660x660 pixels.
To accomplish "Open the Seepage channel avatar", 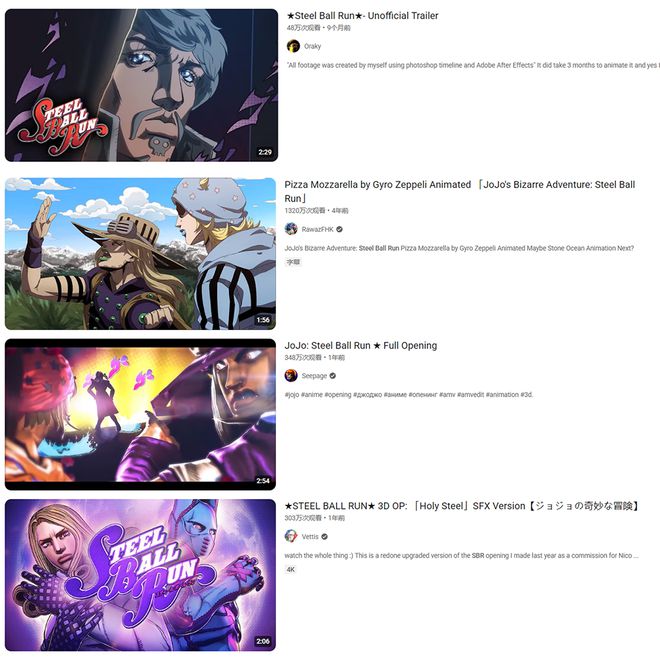I will pyautogui.click(x=291, y=375).
